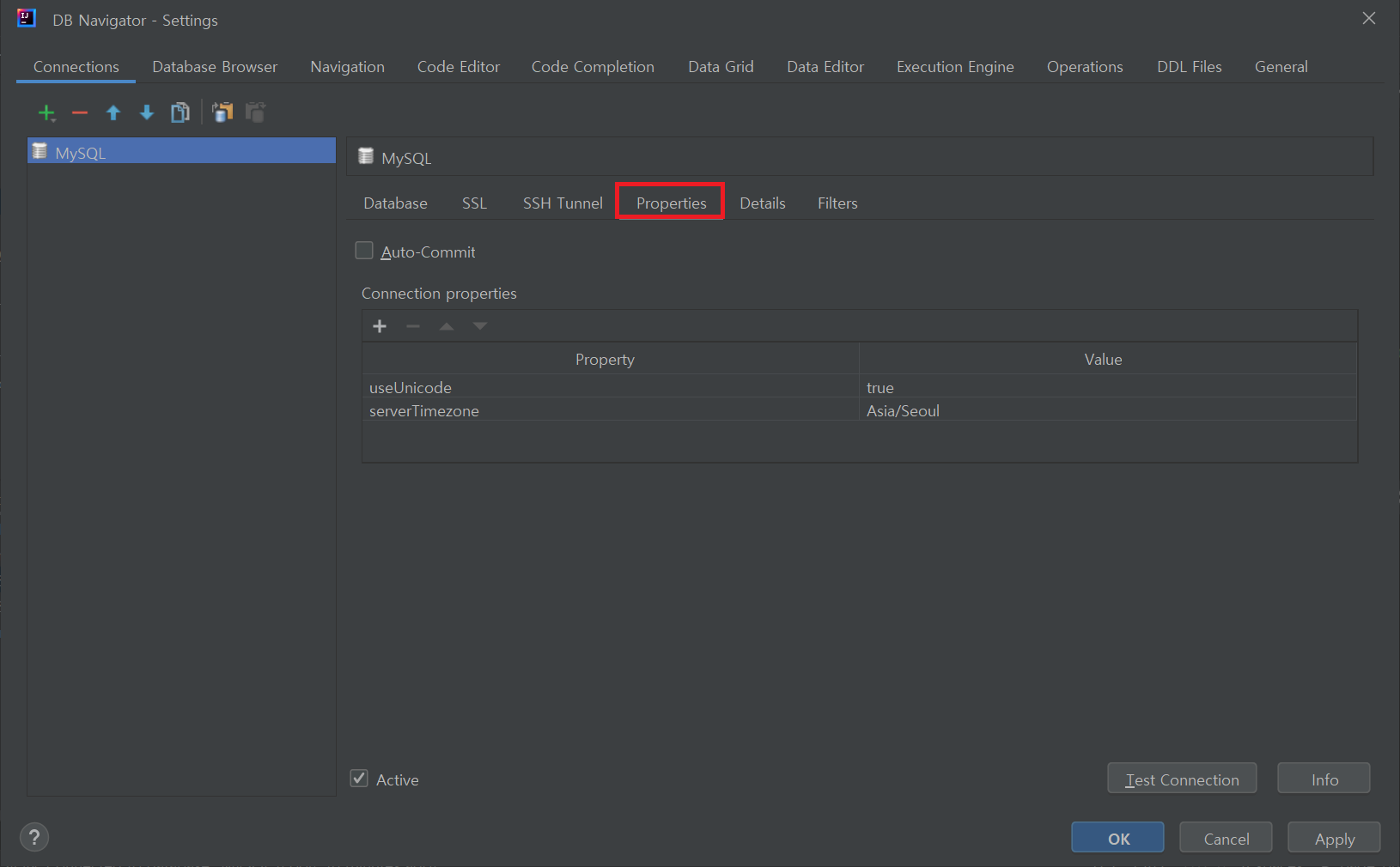Screen dimensions: 1400x867
Task: Switch to the Details sub-tab
Action: [x=763, y=203]
